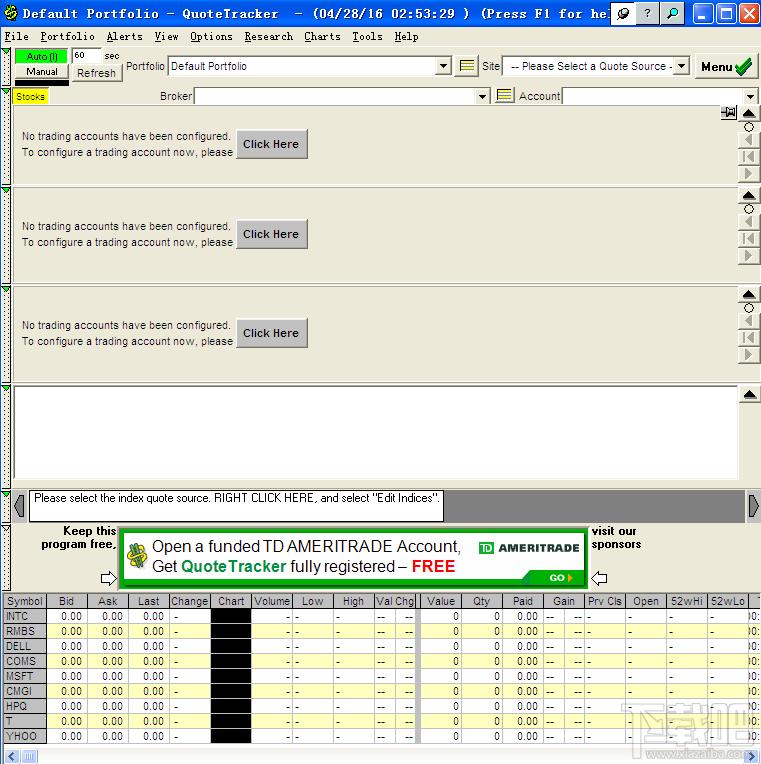This screenshot has height=764, width=761.
Task: Click the left arrow of the index ticker
Action: [x=19, y=506]
